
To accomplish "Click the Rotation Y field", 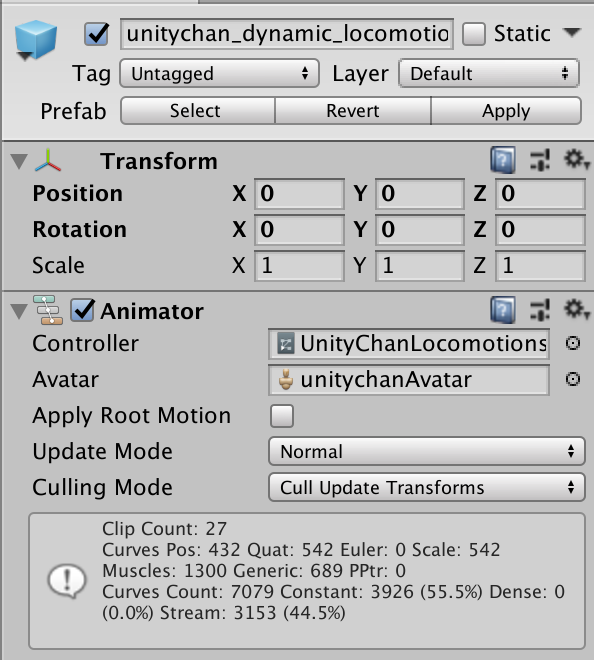I will [x=420, y=229].
